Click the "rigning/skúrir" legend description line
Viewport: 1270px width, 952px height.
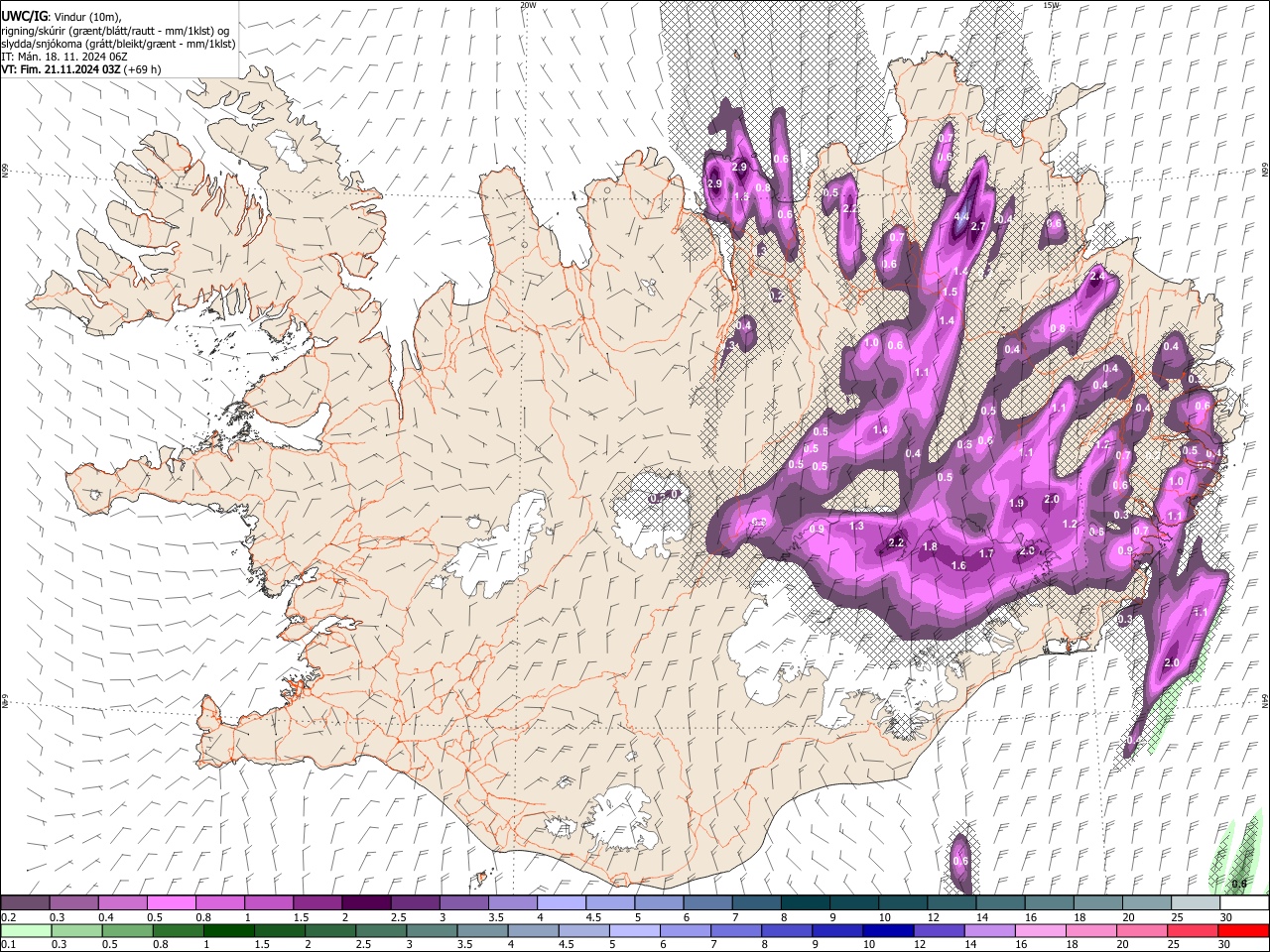tap(118, 31)
